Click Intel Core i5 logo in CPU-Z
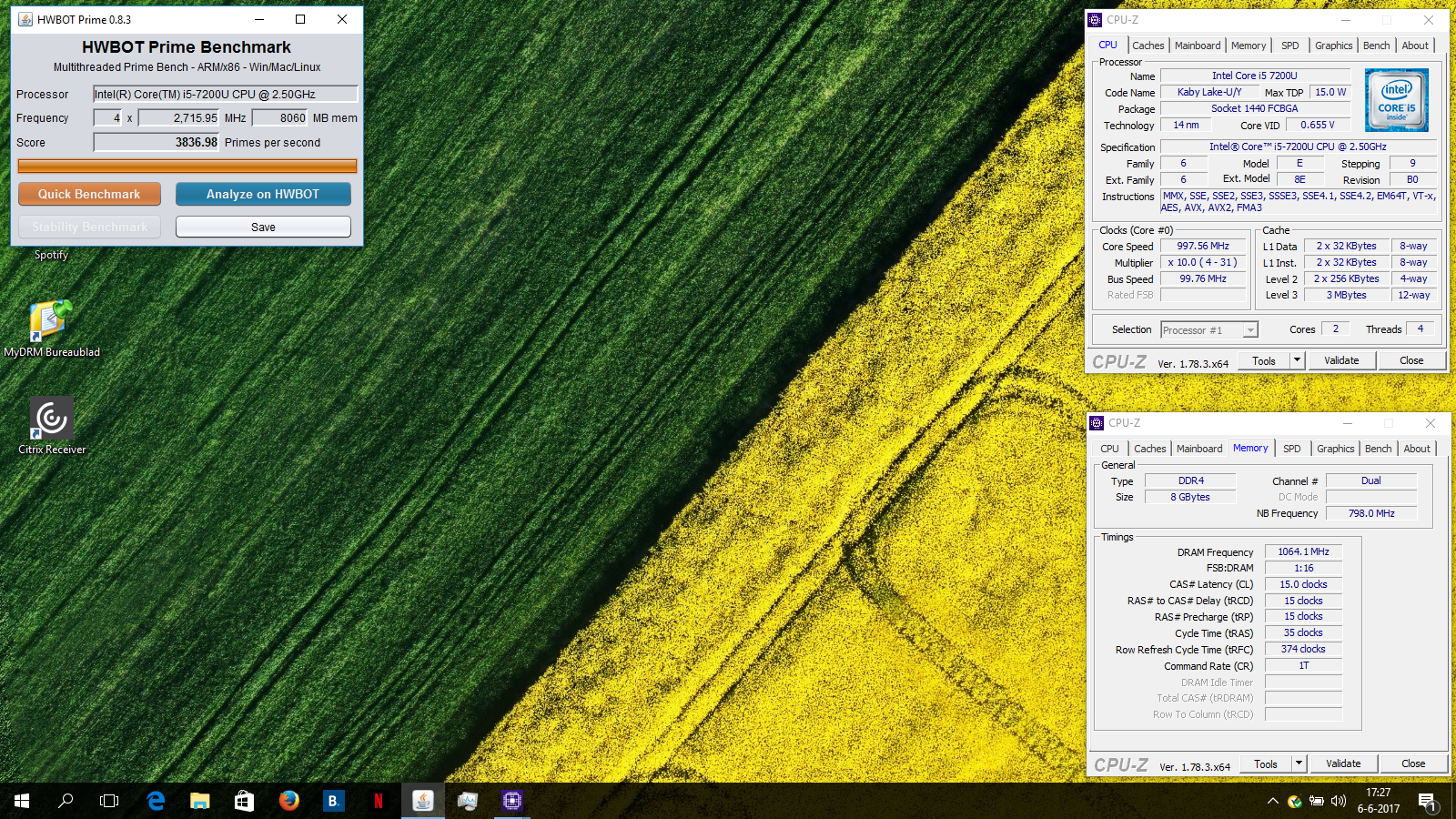The image size is (1456, 819). coord(1397,100)
